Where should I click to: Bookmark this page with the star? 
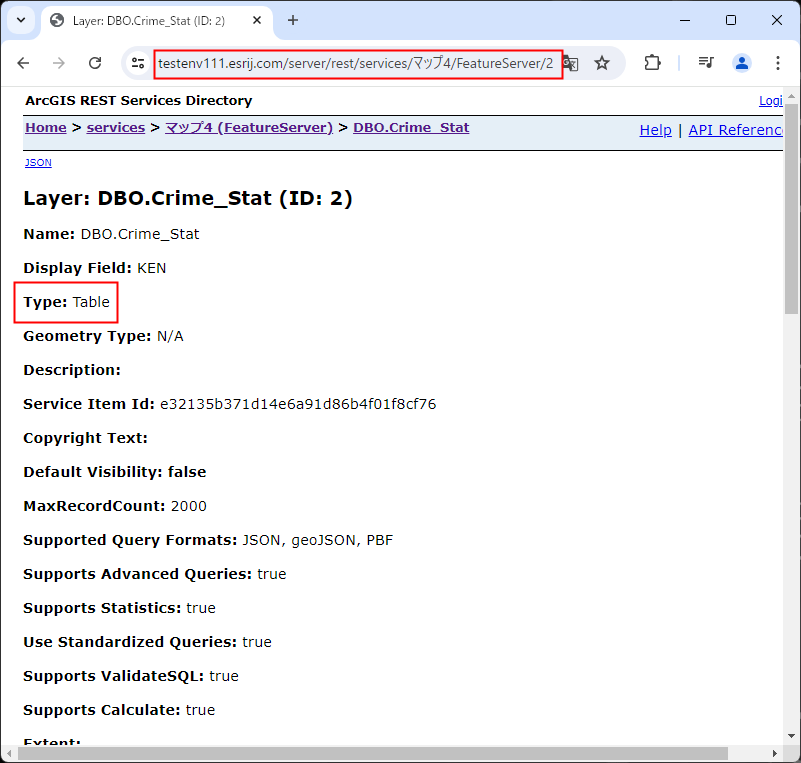pyautogui.click(x=602, y=63)
